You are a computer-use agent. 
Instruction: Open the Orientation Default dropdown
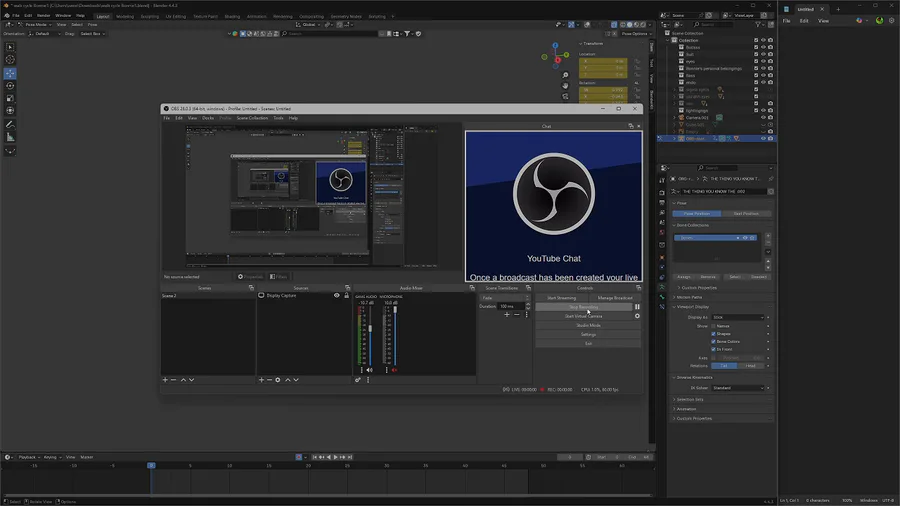pos(44,34)
